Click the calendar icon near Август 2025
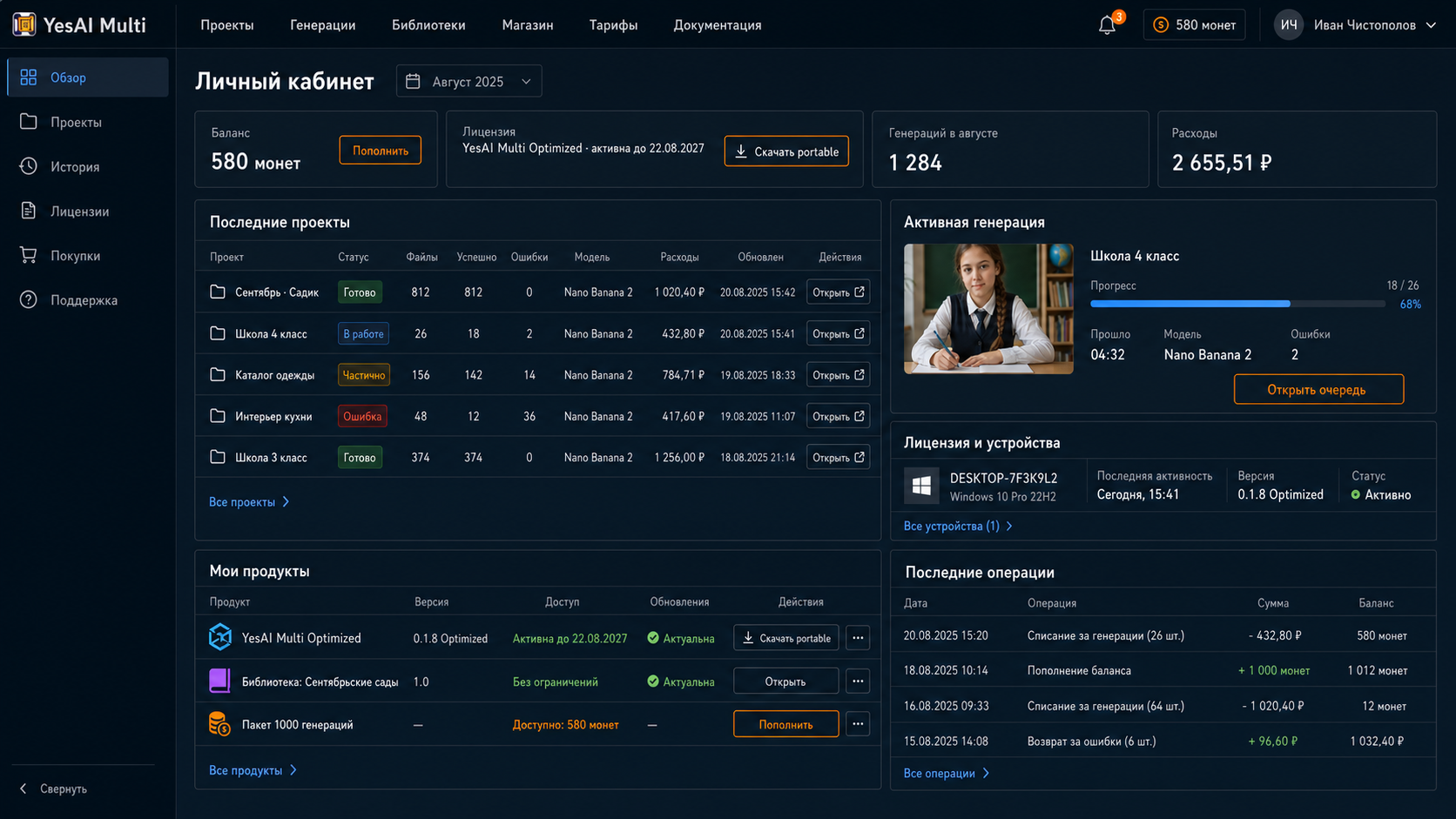 click(413, 81)
